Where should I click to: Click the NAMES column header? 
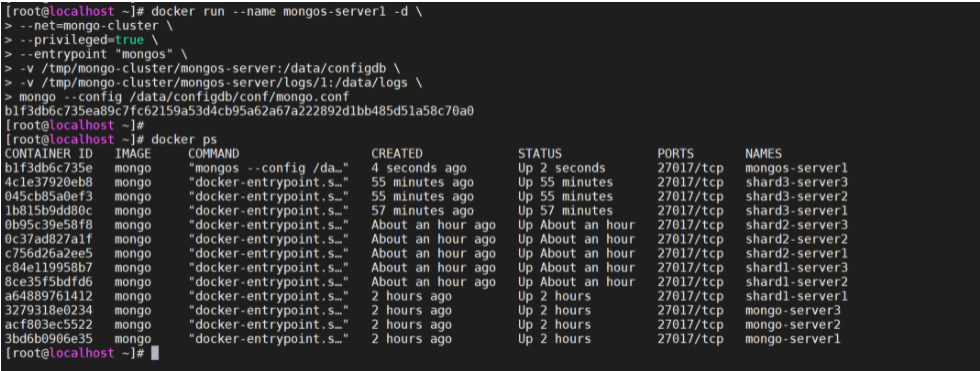[763, 154]
